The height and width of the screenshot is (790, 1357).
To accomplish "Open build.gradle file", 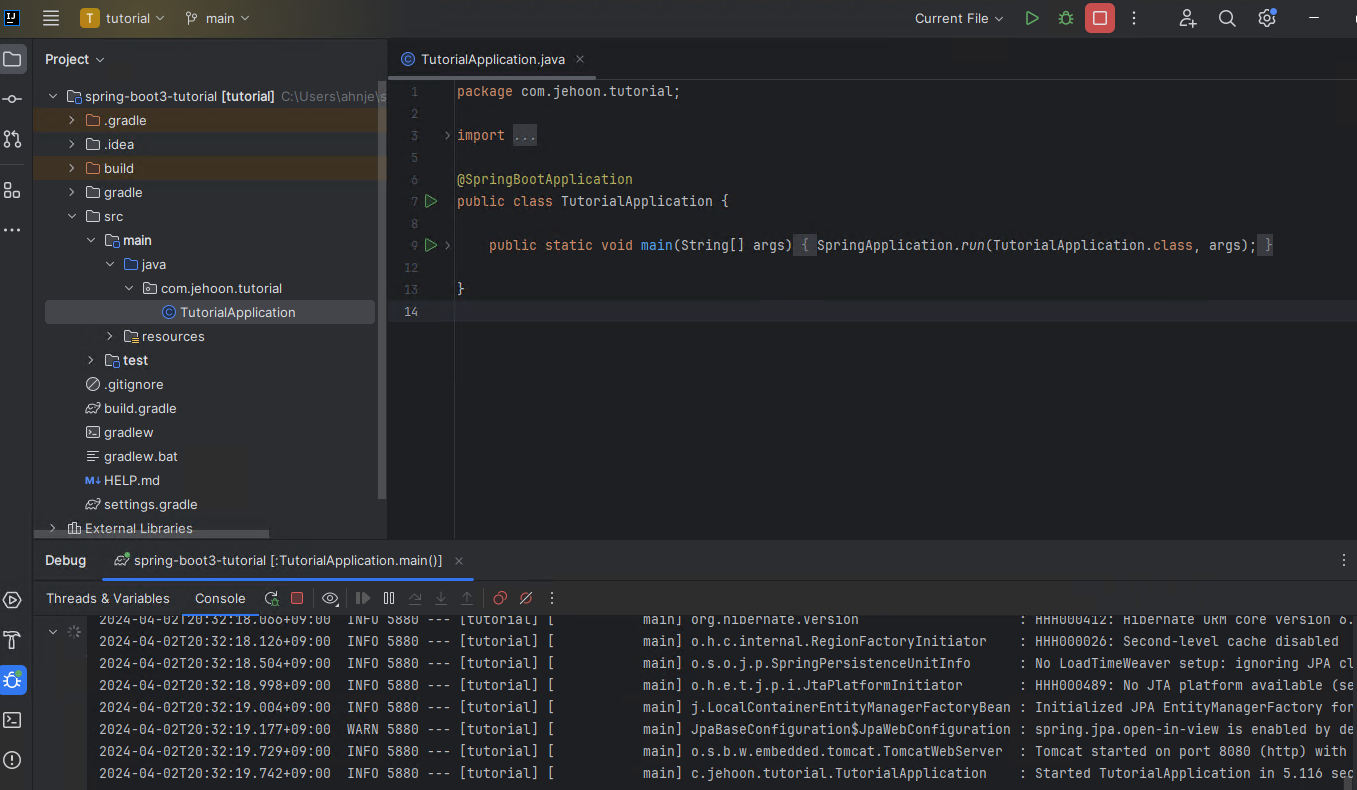I will (131, 408).
